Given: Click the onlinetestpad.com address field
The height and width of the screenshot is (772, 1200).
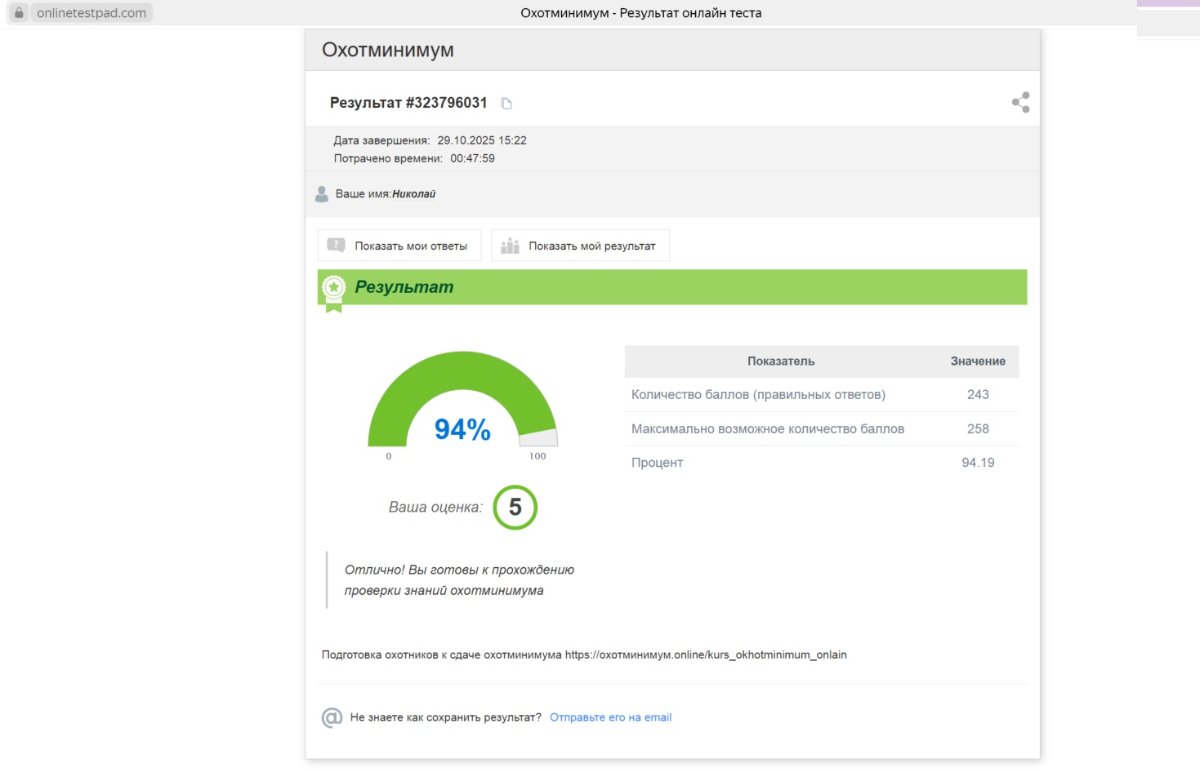Looking at the screenshot, I should click(x=91, y=13).
